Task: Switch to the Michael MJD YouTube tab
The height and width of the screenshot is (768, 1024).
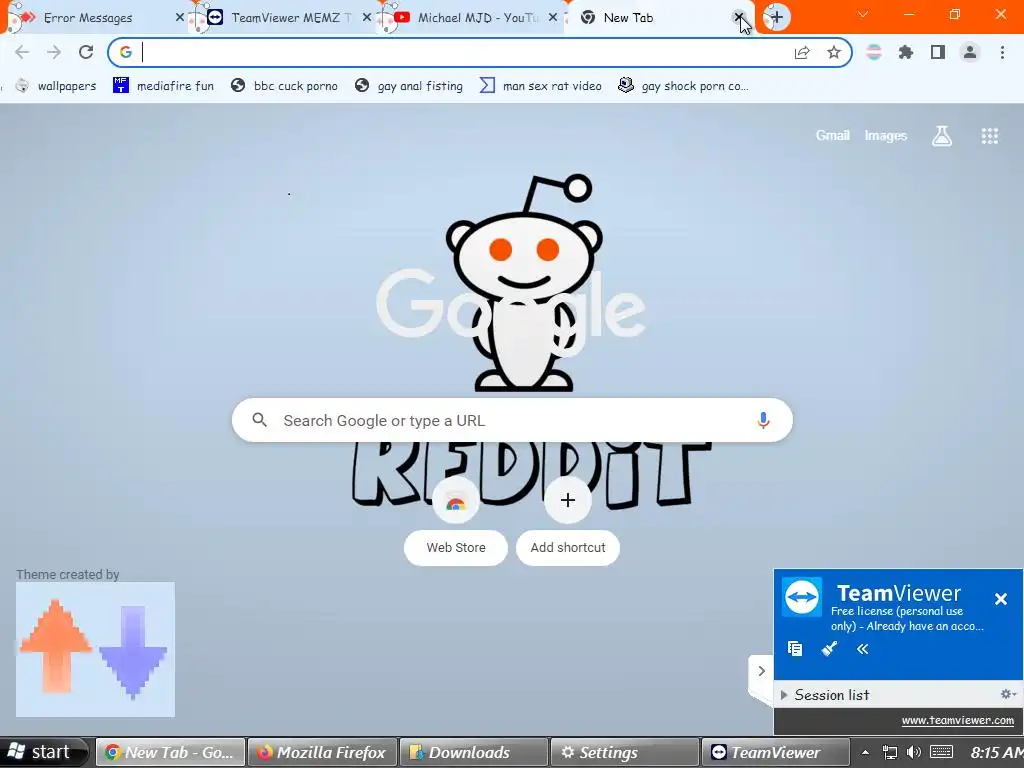Action: 477,18
